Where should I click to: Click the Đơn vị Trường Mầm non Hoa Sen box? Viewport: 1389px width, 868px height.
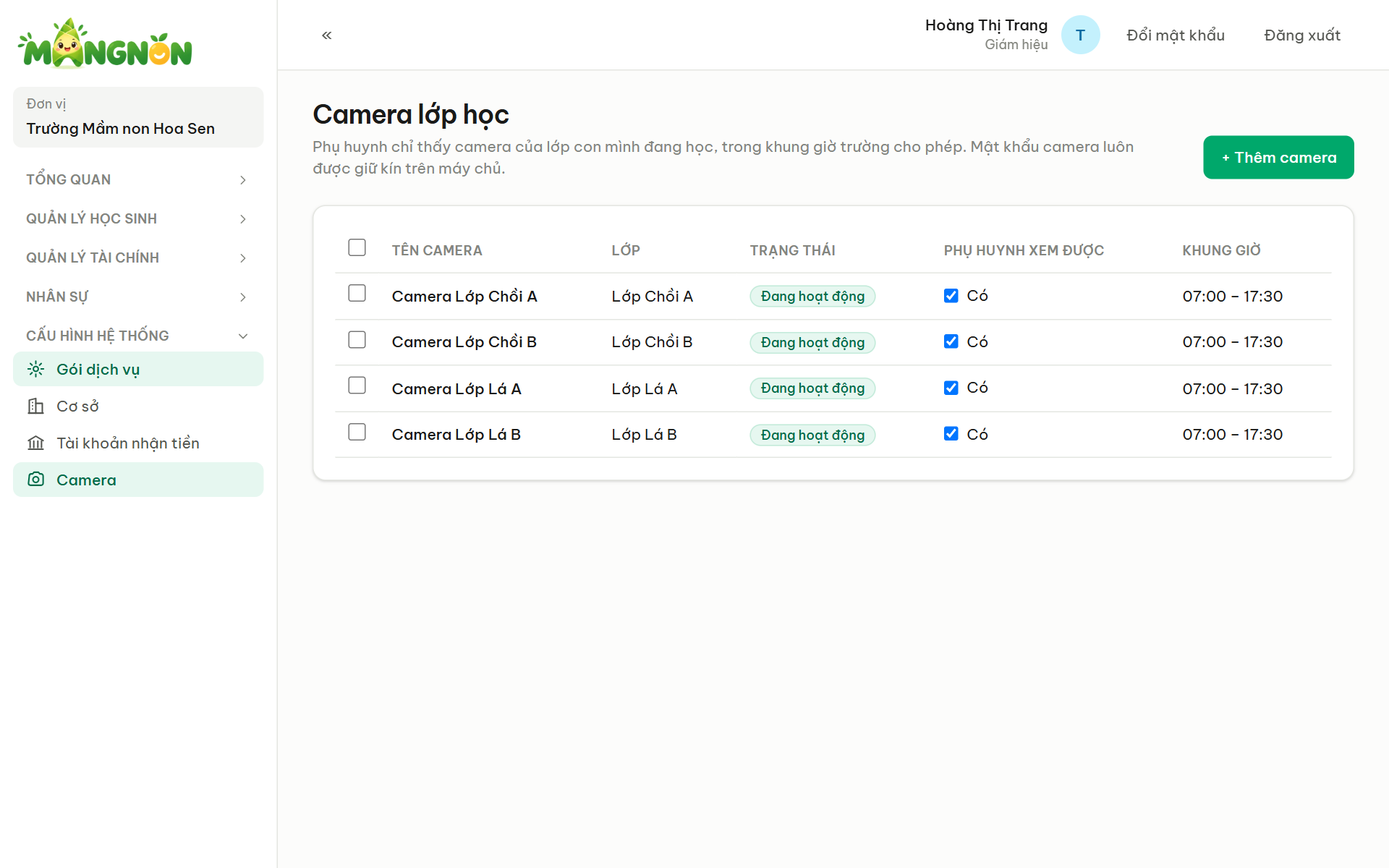(x=138, y=117)
